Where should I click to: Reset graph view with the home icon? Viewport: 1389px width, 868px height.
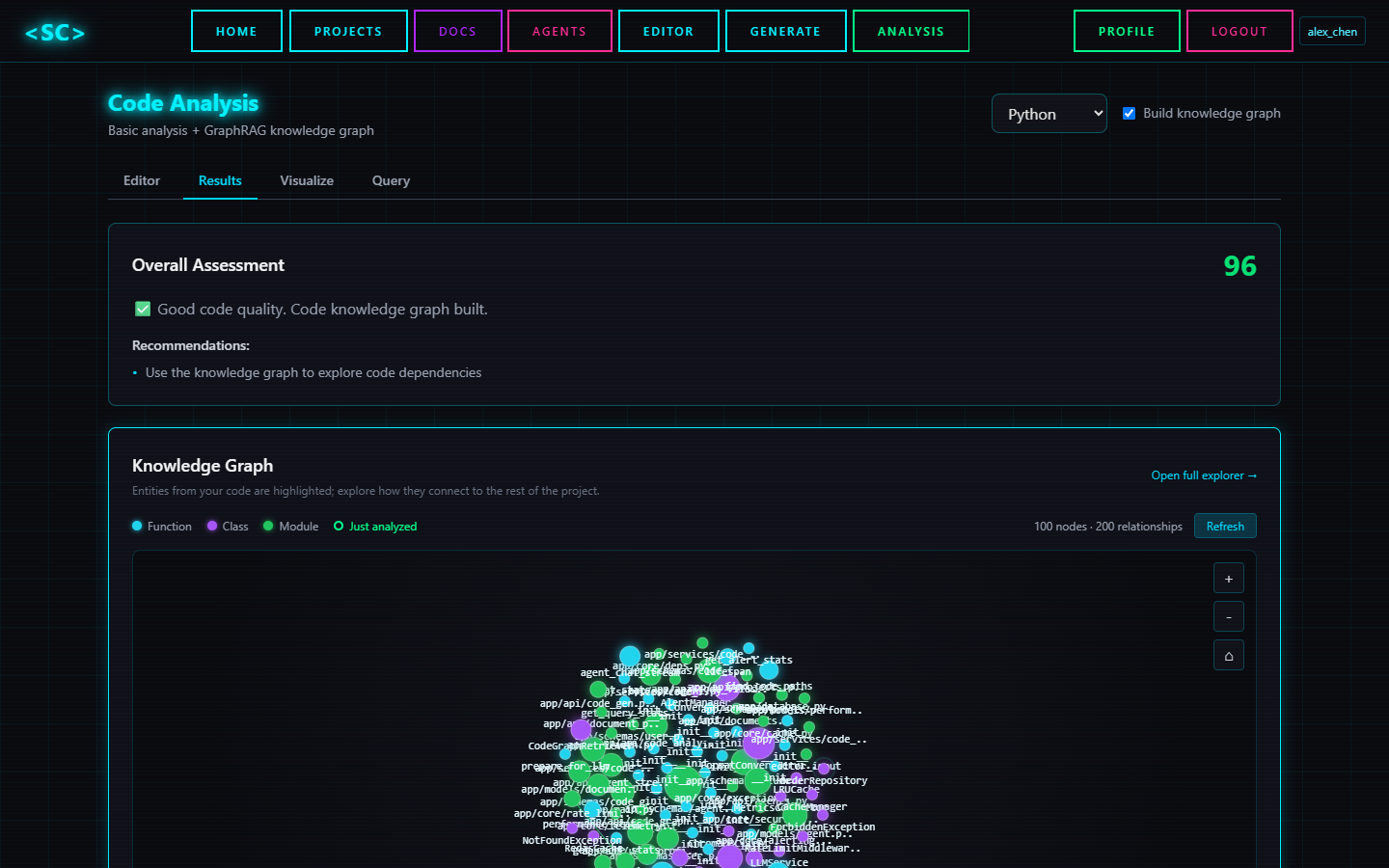(1228, 655)
